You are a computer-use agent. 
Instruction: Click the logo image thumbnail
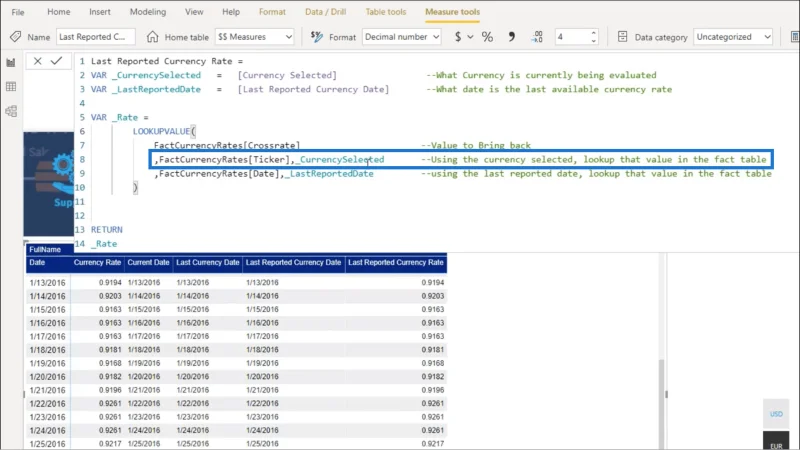[48, 184]
